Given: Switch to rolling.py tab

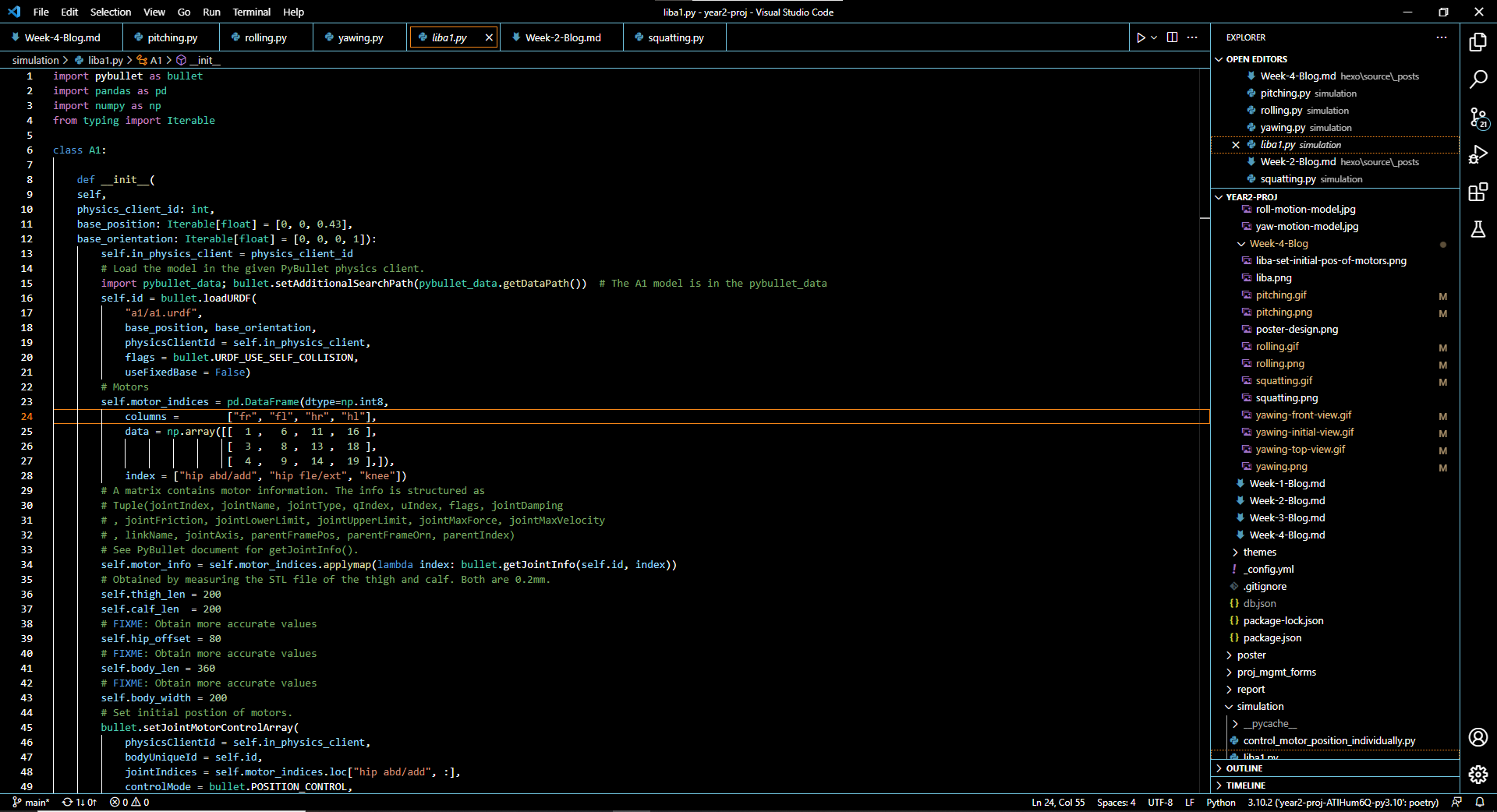Looking at the screenshot, I should (x=266, y=37).
